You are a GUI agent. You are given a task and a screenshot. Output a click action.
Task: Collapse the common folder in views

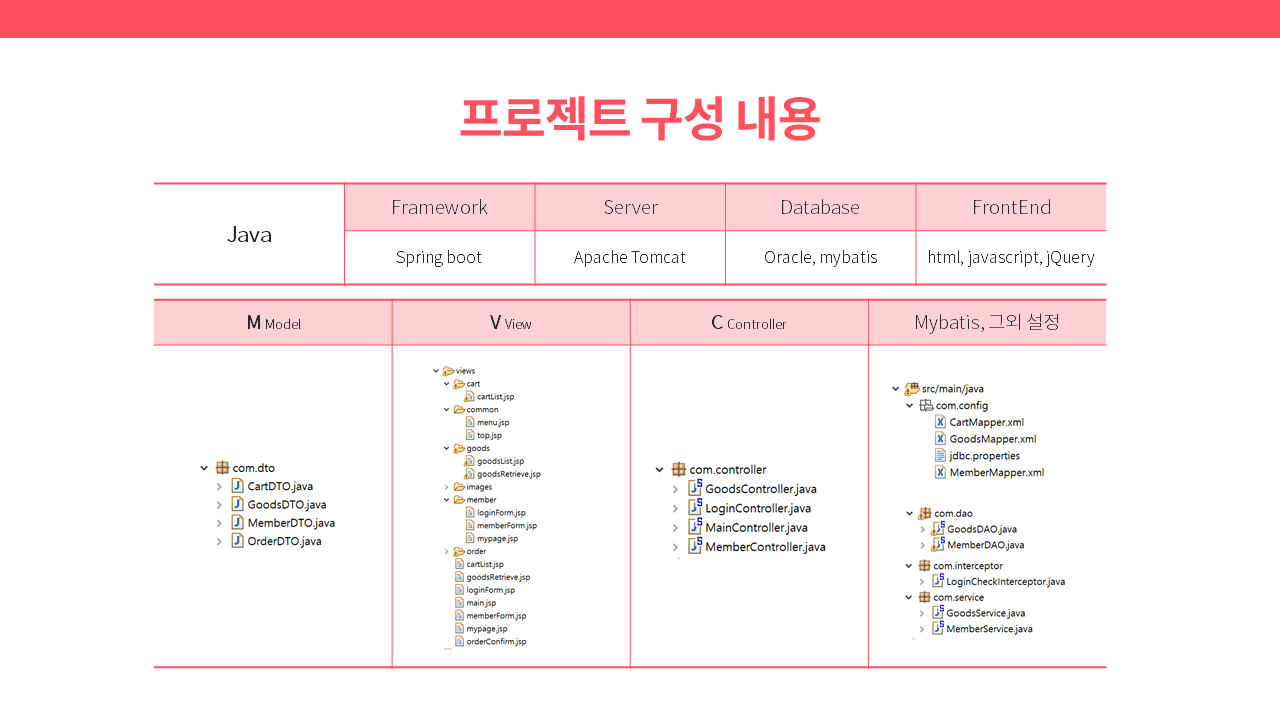447,409
